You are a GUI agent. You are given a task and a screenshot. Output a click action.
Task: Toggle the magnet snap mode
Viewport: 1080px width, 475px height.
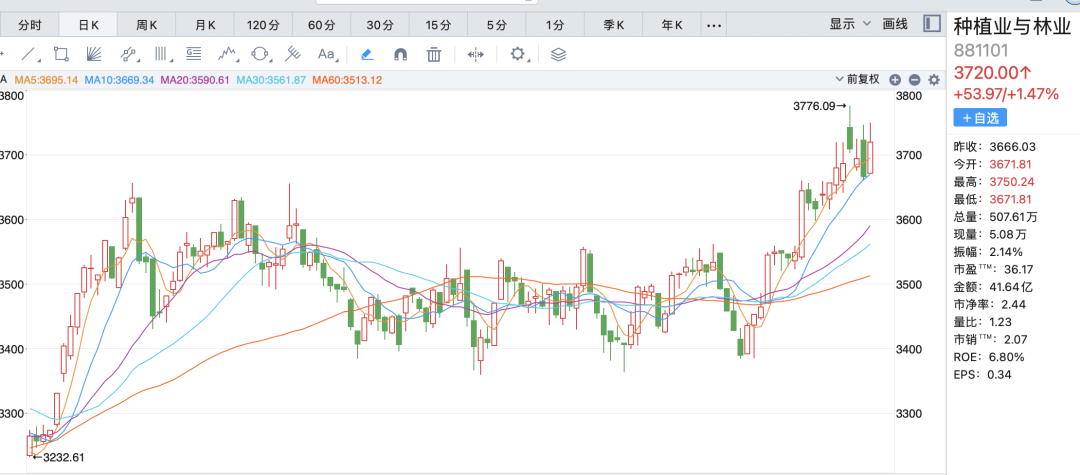point(400,54)
